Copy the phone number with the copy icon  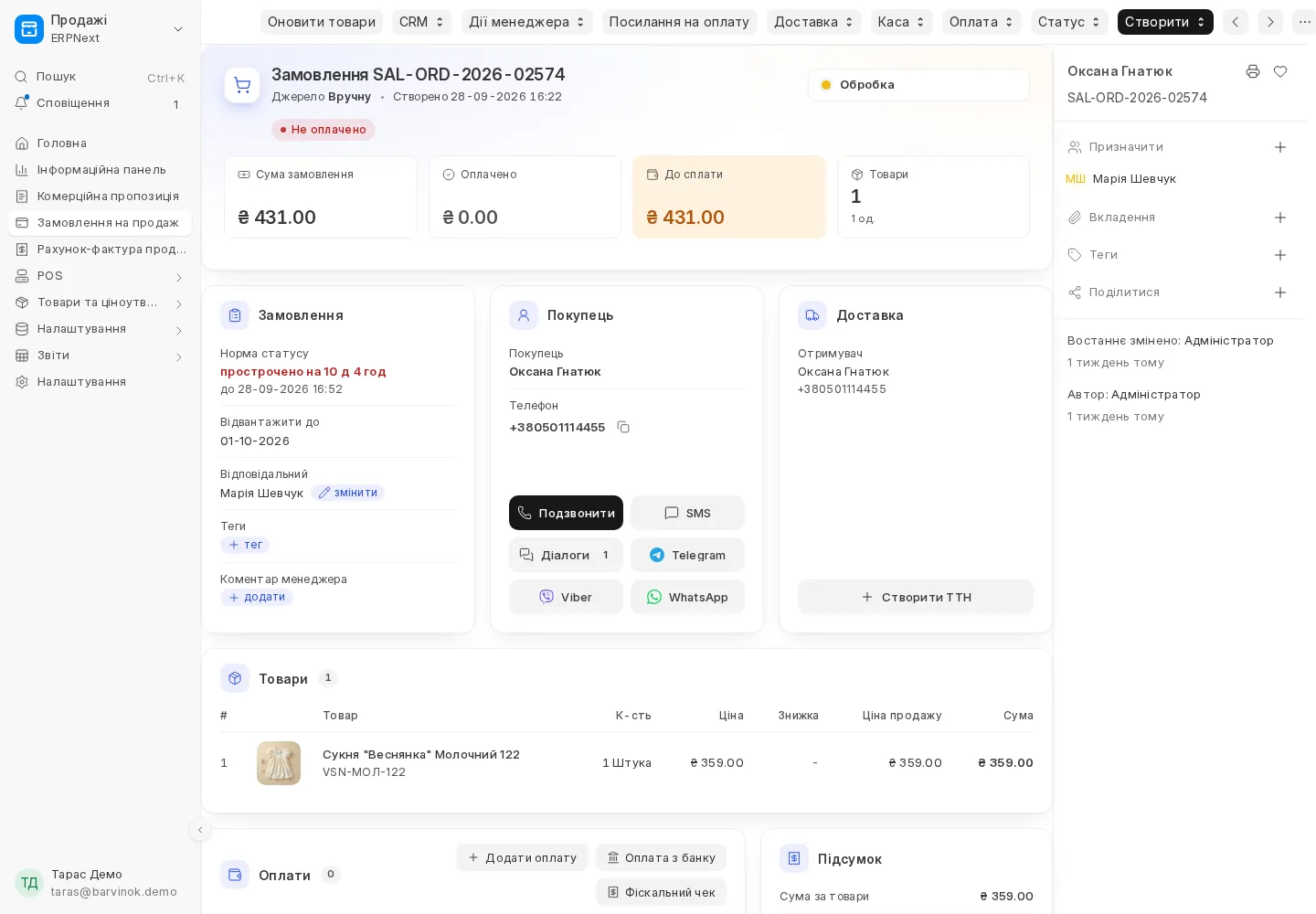[x=623, y=427]
